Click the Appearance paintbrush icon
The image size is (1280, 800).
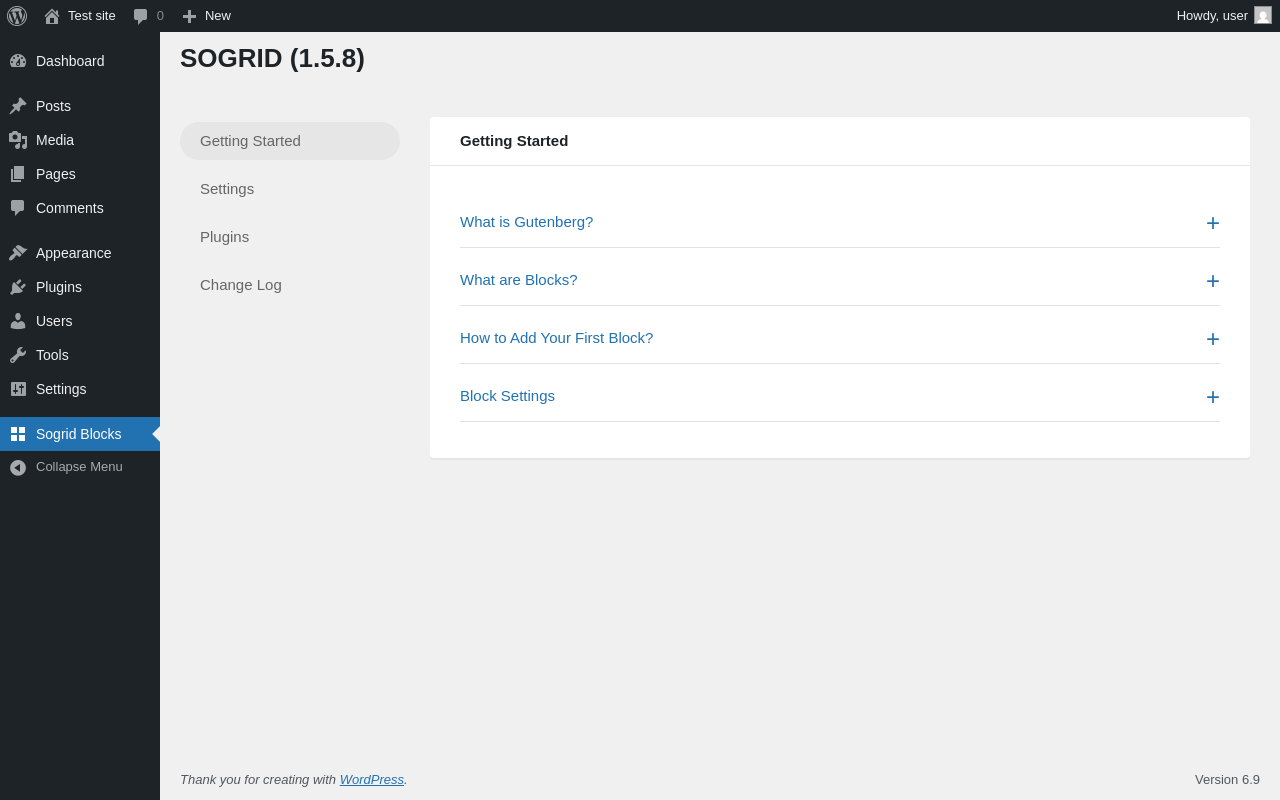[18, 253]
